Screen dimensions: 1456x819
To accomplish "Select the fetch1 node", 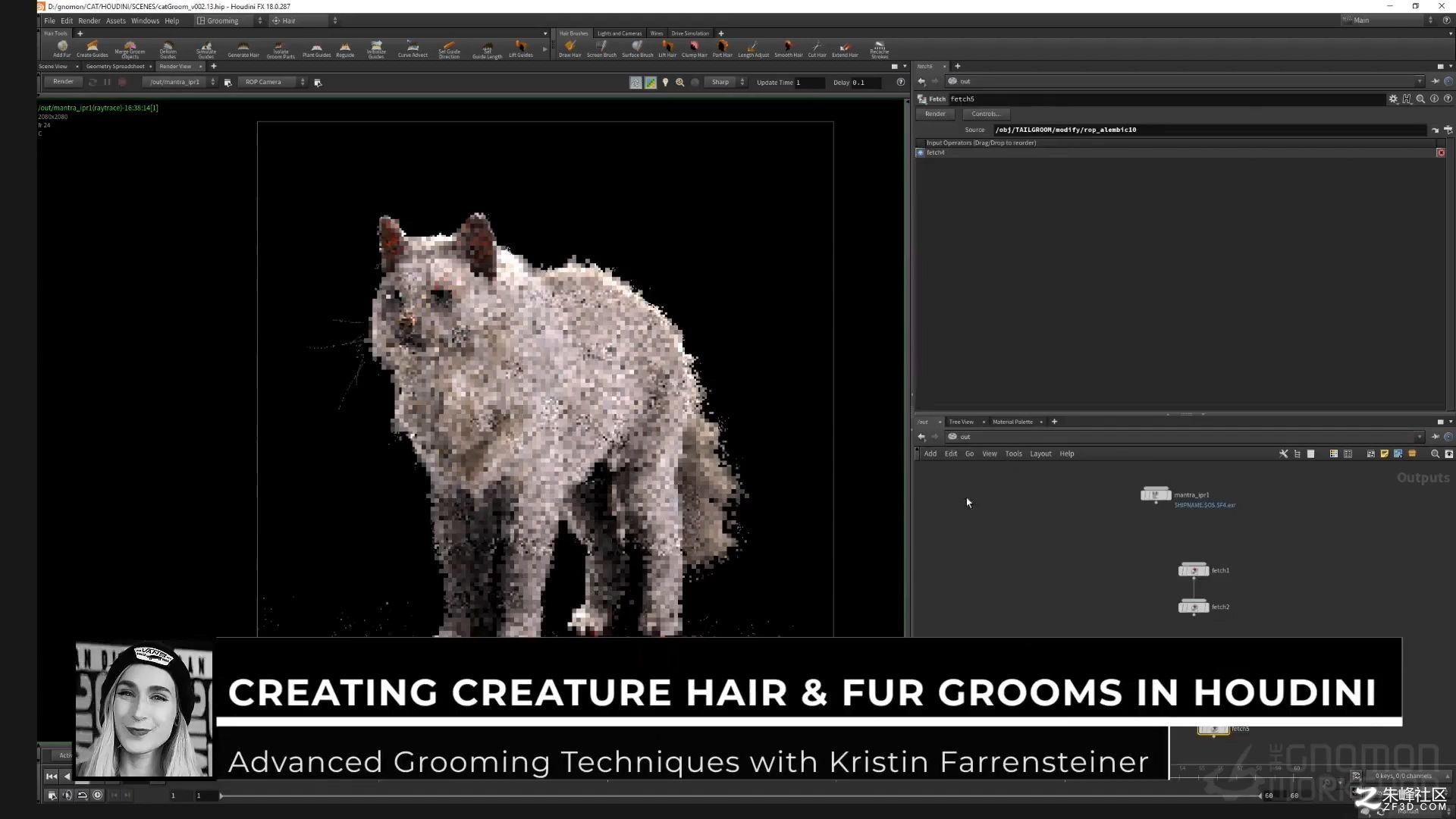I will click(x=1194, y=570).
